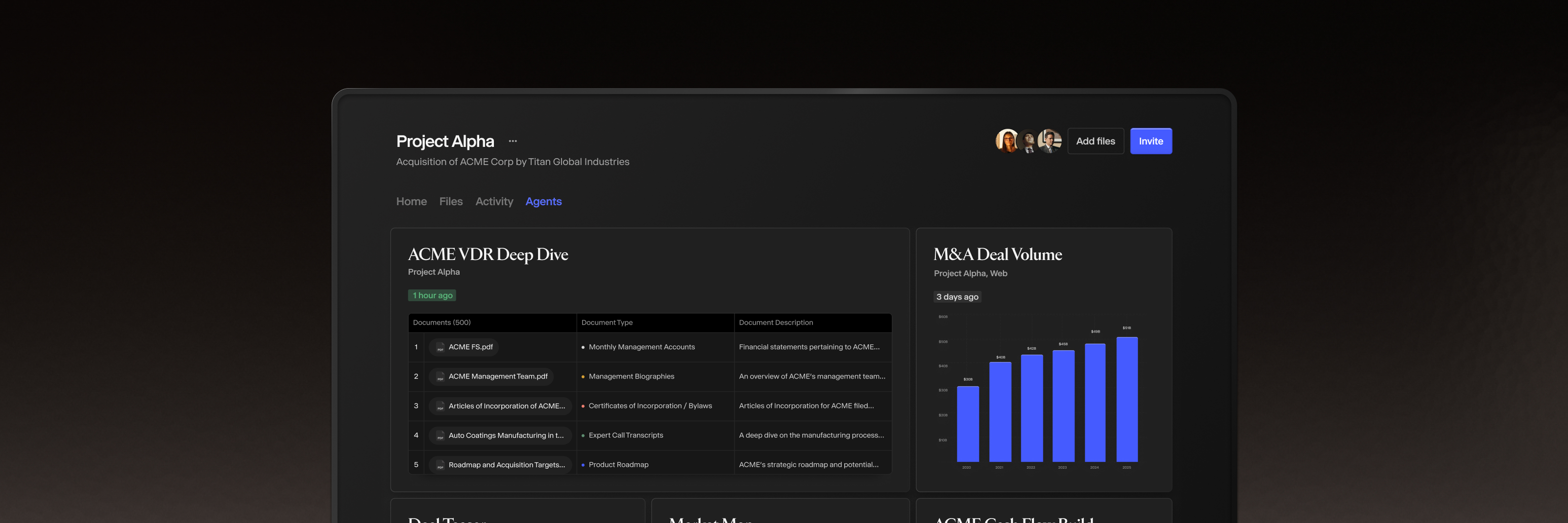The width and height of the screenshot is (1568, 523).
Task: Click the green '1 hour ago' badge
Action: point(432,296)
